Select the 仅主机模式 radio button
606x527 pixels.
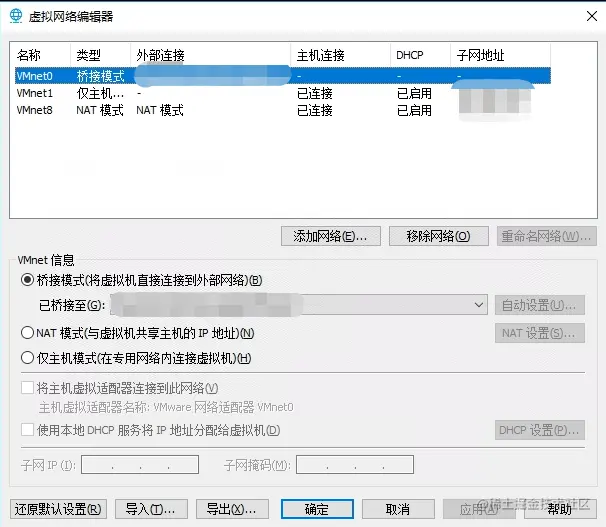coord(27,358)
